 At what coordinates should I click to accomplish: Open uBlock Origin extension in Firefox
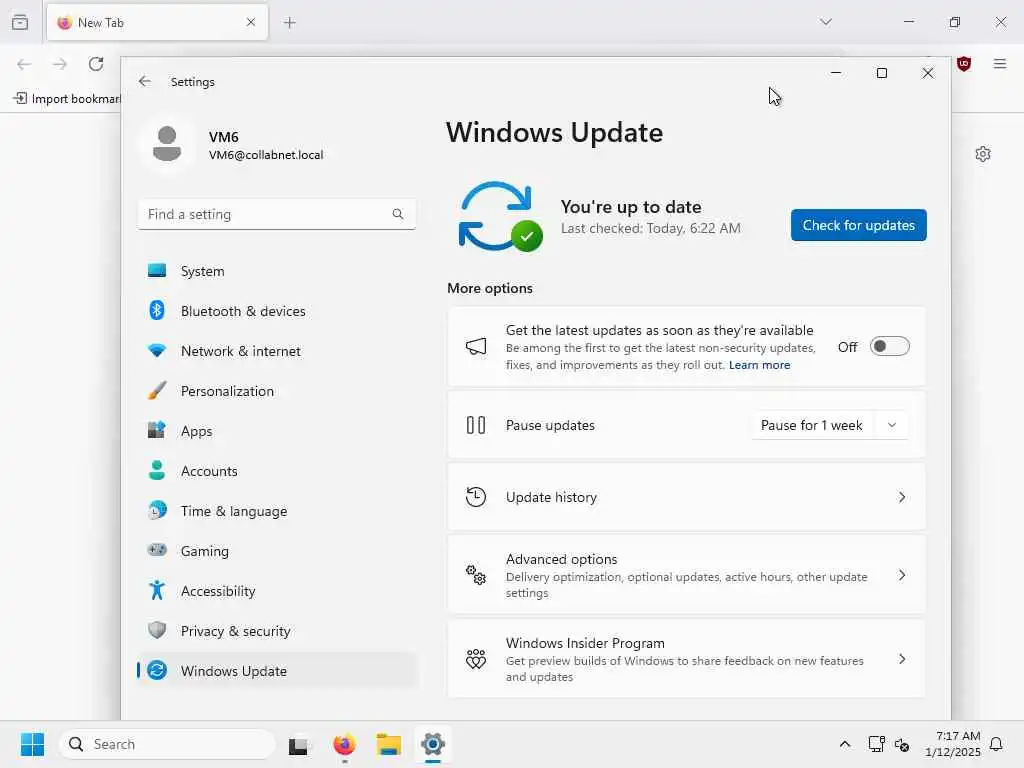[964, 63]
